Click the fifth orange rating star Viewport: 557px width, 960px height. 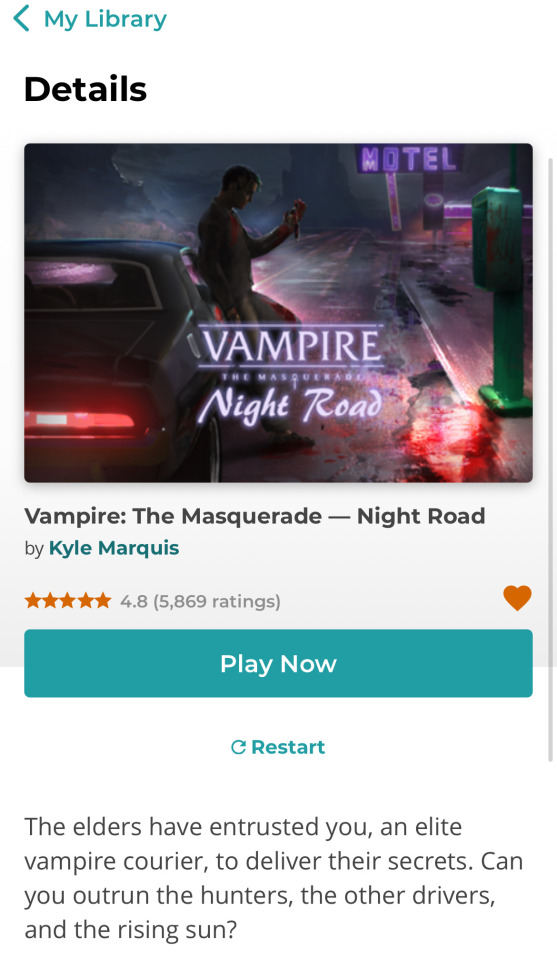(103, 601)
